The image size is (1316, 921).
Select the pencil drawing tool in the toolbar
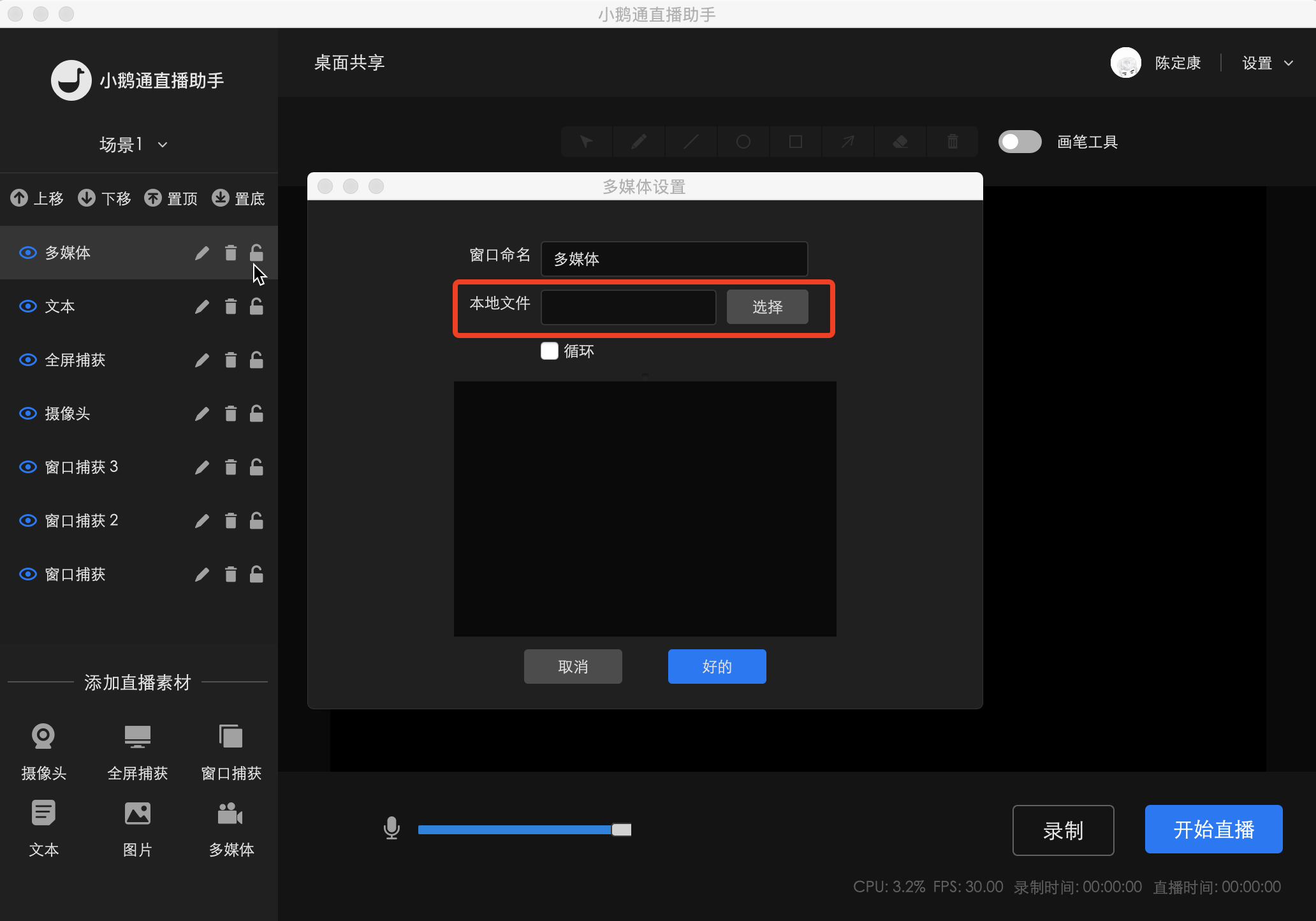[638, 141]
